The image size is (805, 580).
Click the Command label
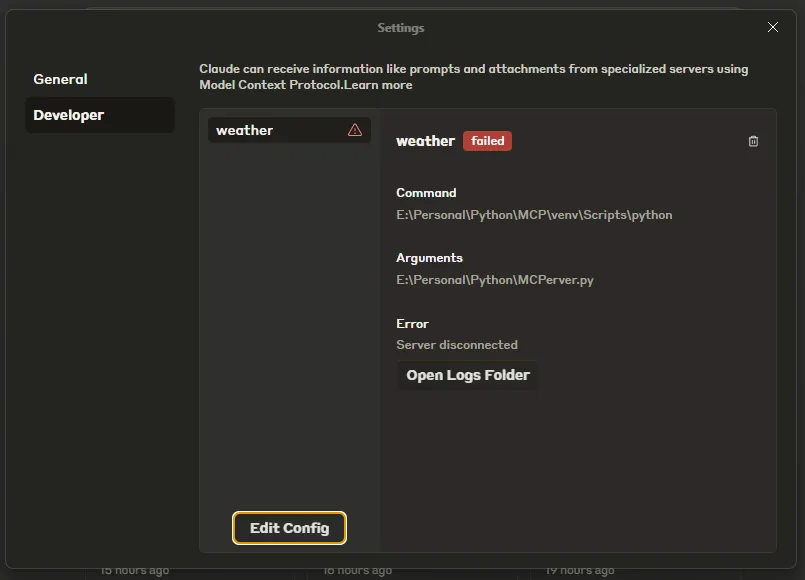pyautogui.click(x=426, y=192)
